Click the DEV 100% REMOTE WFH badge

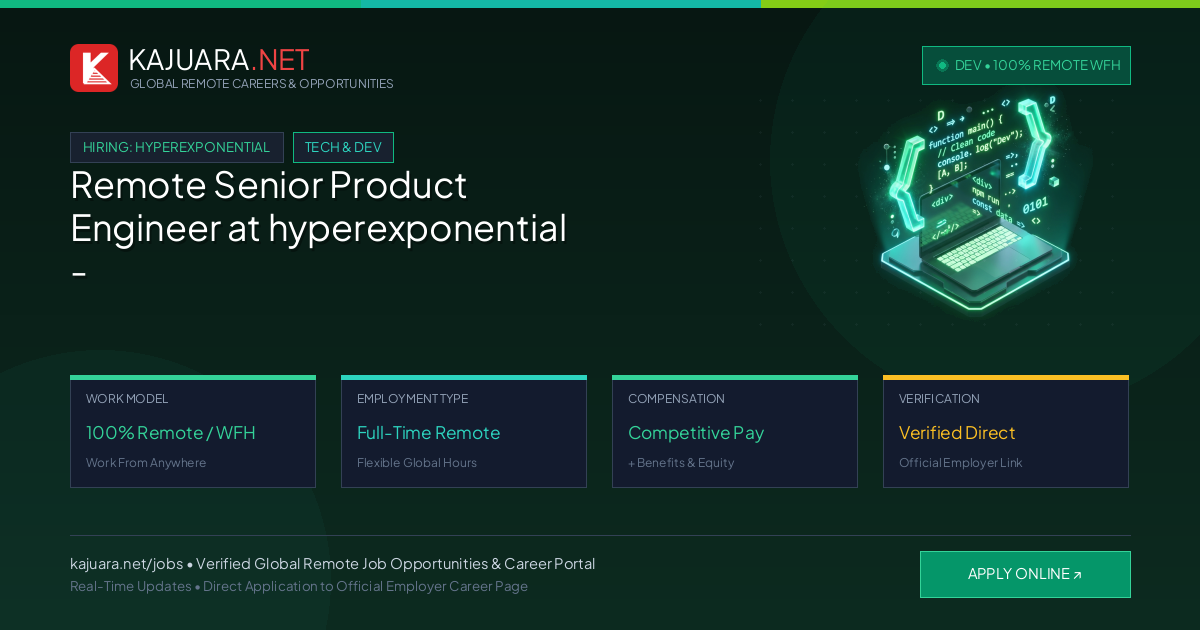[1026, 65]
